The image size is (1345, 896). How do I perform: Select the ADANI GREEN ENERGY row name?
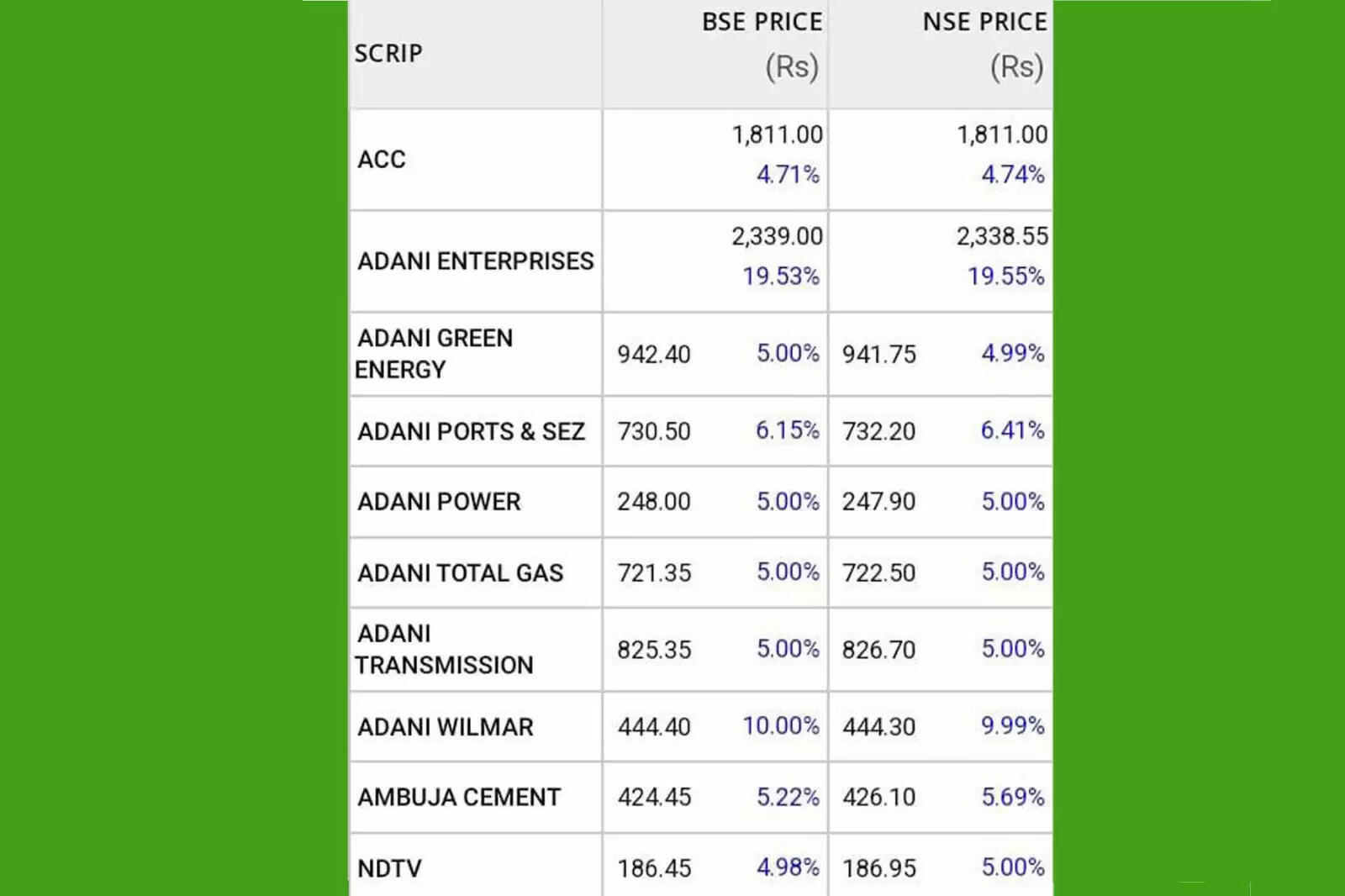tap(435, 354)
